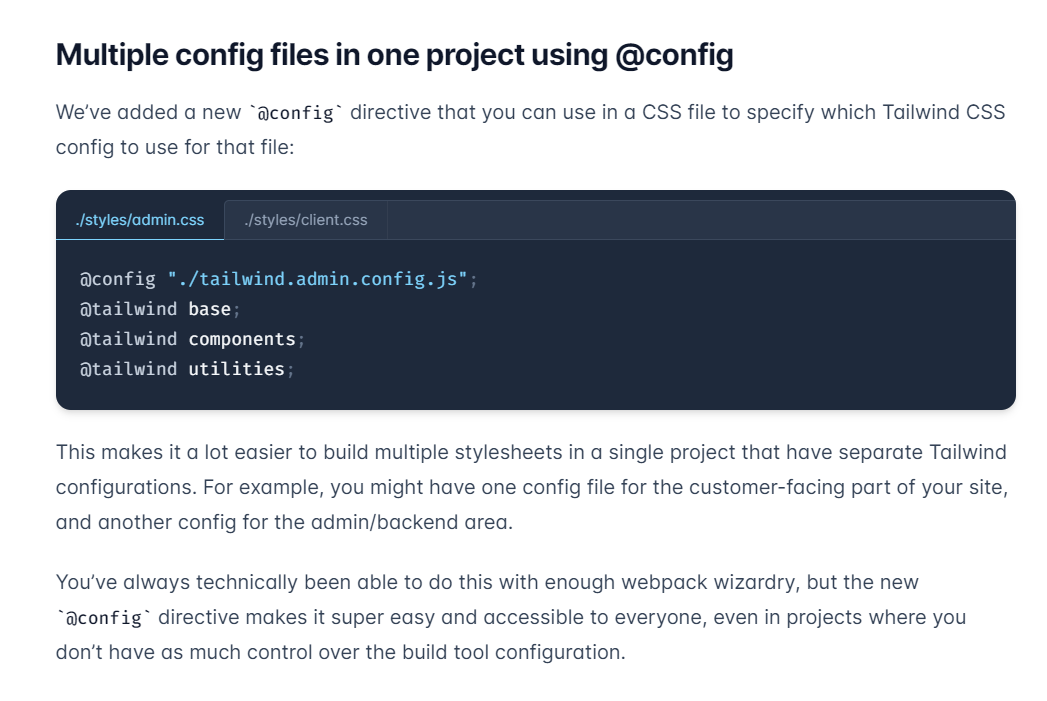Switch to the ./styles/admin.css tab
1047x701 pixels.
tap(139, 220)
